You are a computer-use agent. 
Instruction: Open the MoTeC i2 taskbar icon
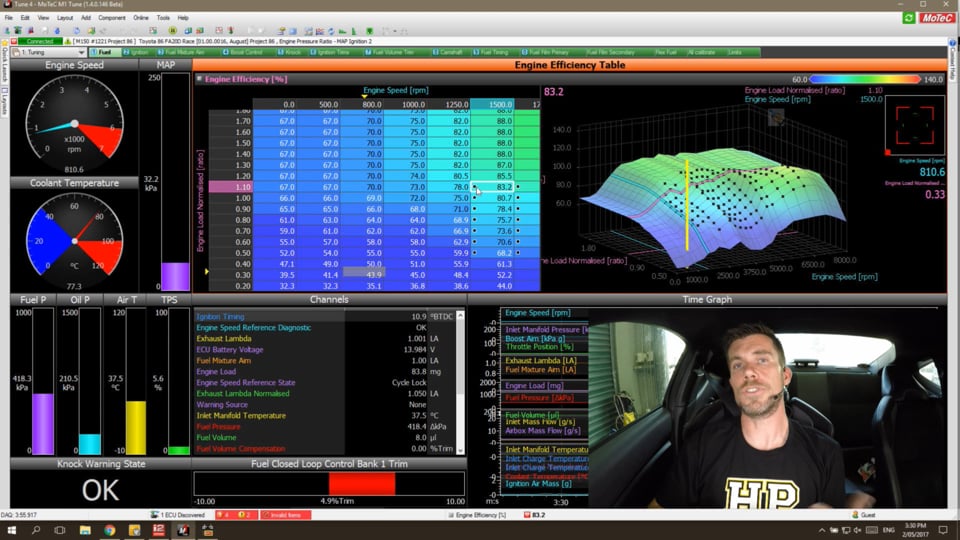tap(159, 530)
